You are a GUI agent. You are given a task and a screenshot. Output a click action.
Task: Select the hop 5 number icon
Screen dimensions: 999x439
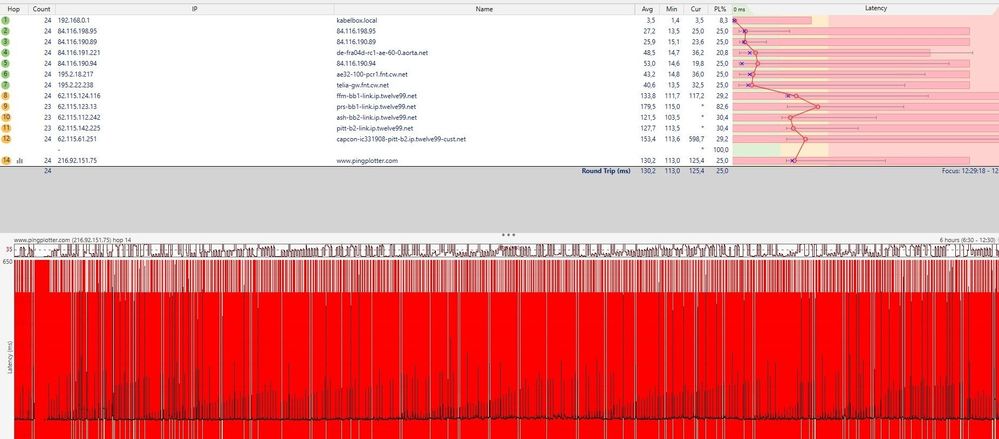click(6, 64)
